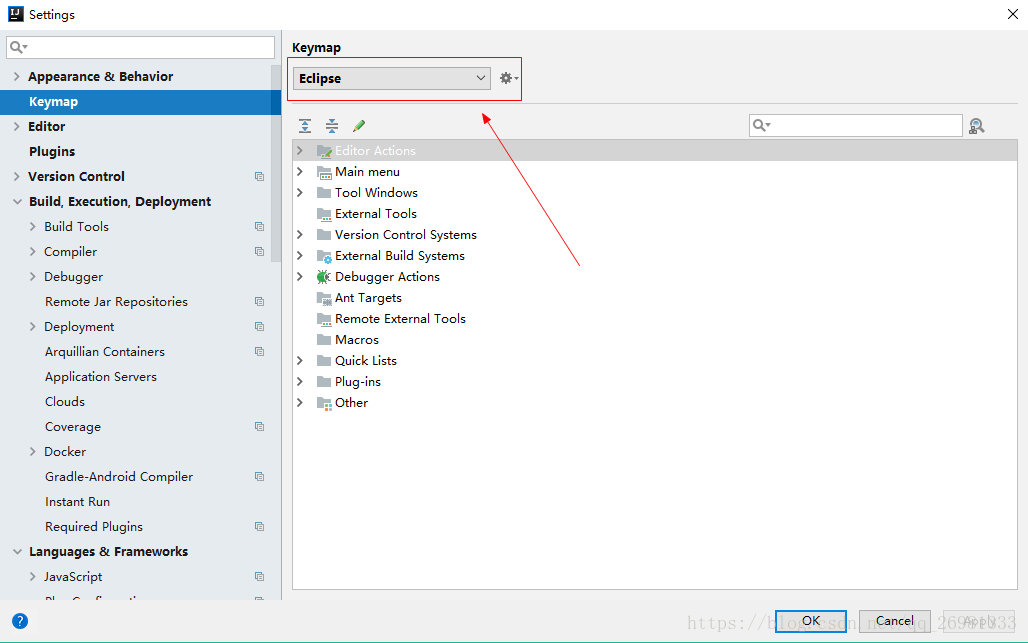The width and height of the screenshot is (1028, 643).
Task: Click project-level icon beside Compiler
Action: point(260,252)
